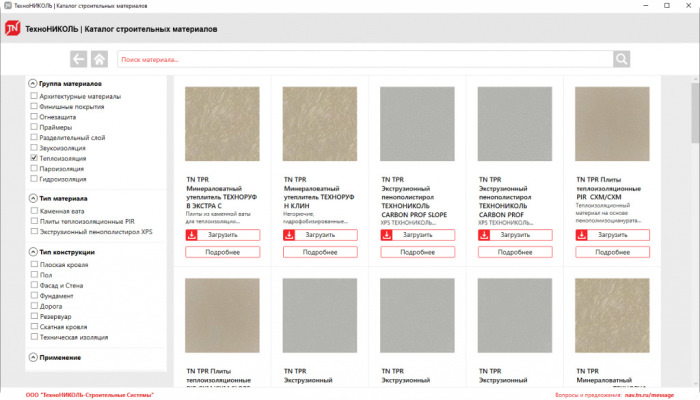The width and height of the screenshot is (700, 400).
Task: Tick the Праймеры checkbox
Action: (34, 127)
